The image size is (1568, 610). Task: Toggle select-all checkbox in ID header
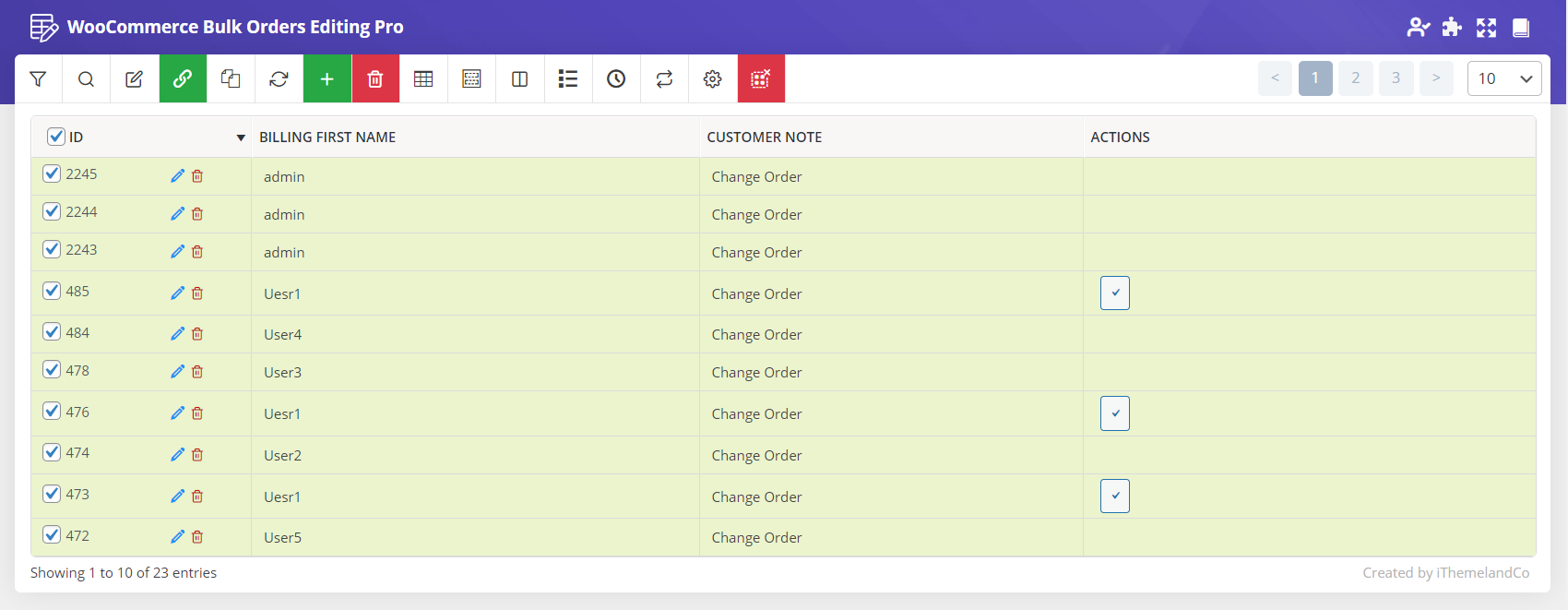tap(56, 137)
